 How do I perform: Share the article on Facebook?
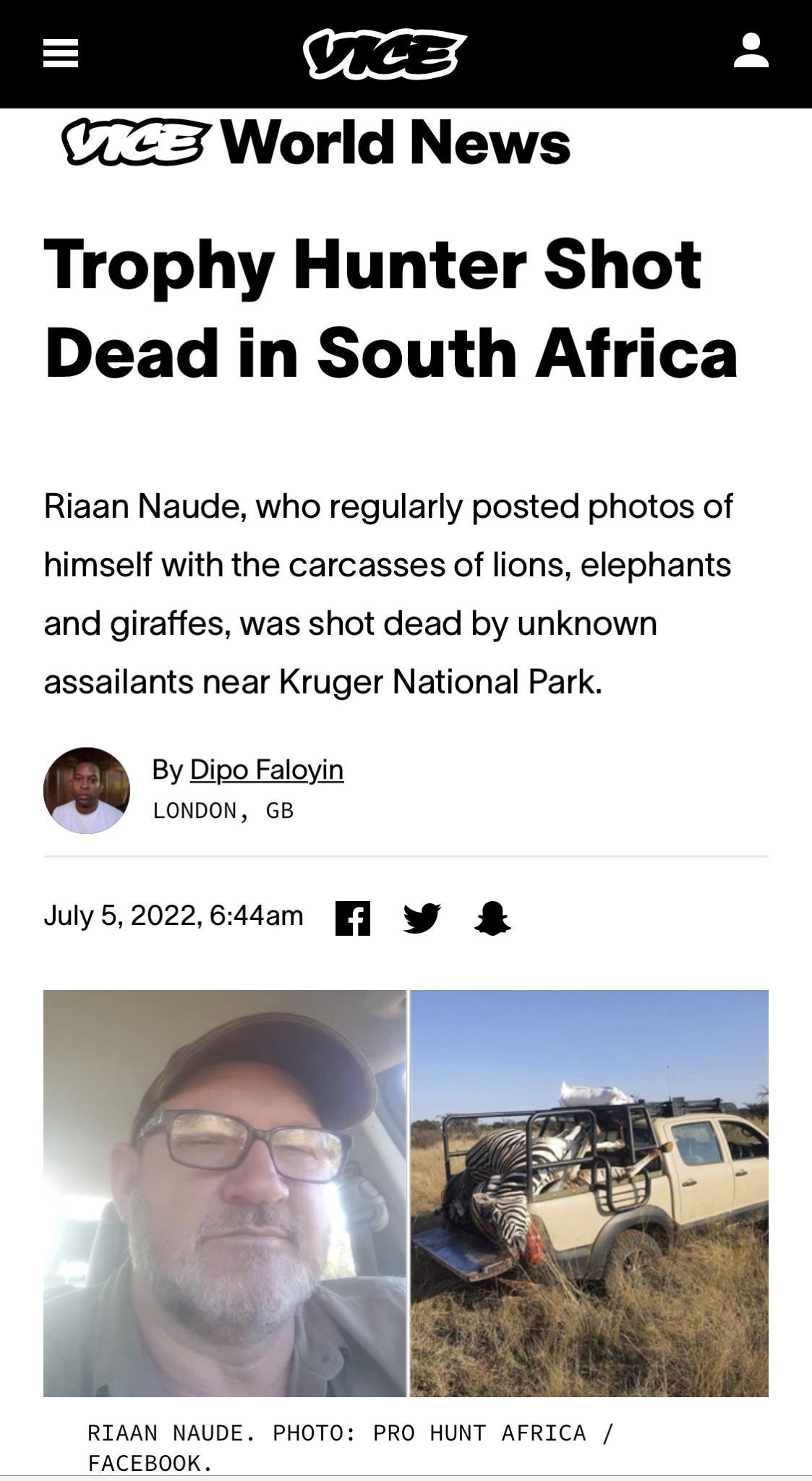355,917
